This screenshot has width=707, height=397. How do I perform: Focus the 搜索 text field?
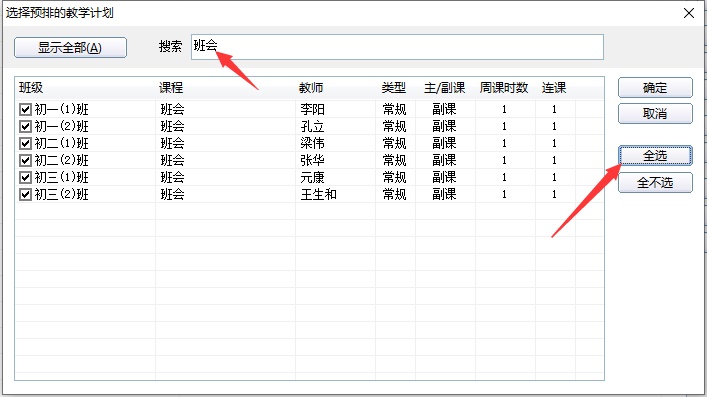pyautogui.click(x=397, y=47)
